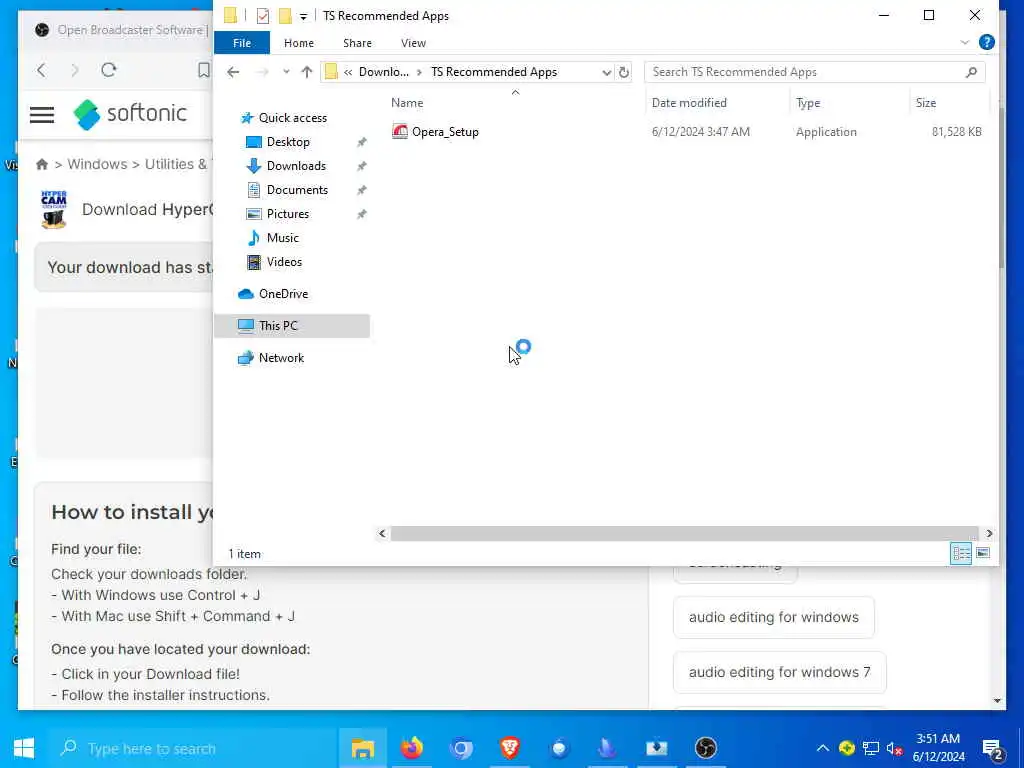Expand the ribbon with chevron
Viewport: 1024px width, 768px height.
pos(965,42)
